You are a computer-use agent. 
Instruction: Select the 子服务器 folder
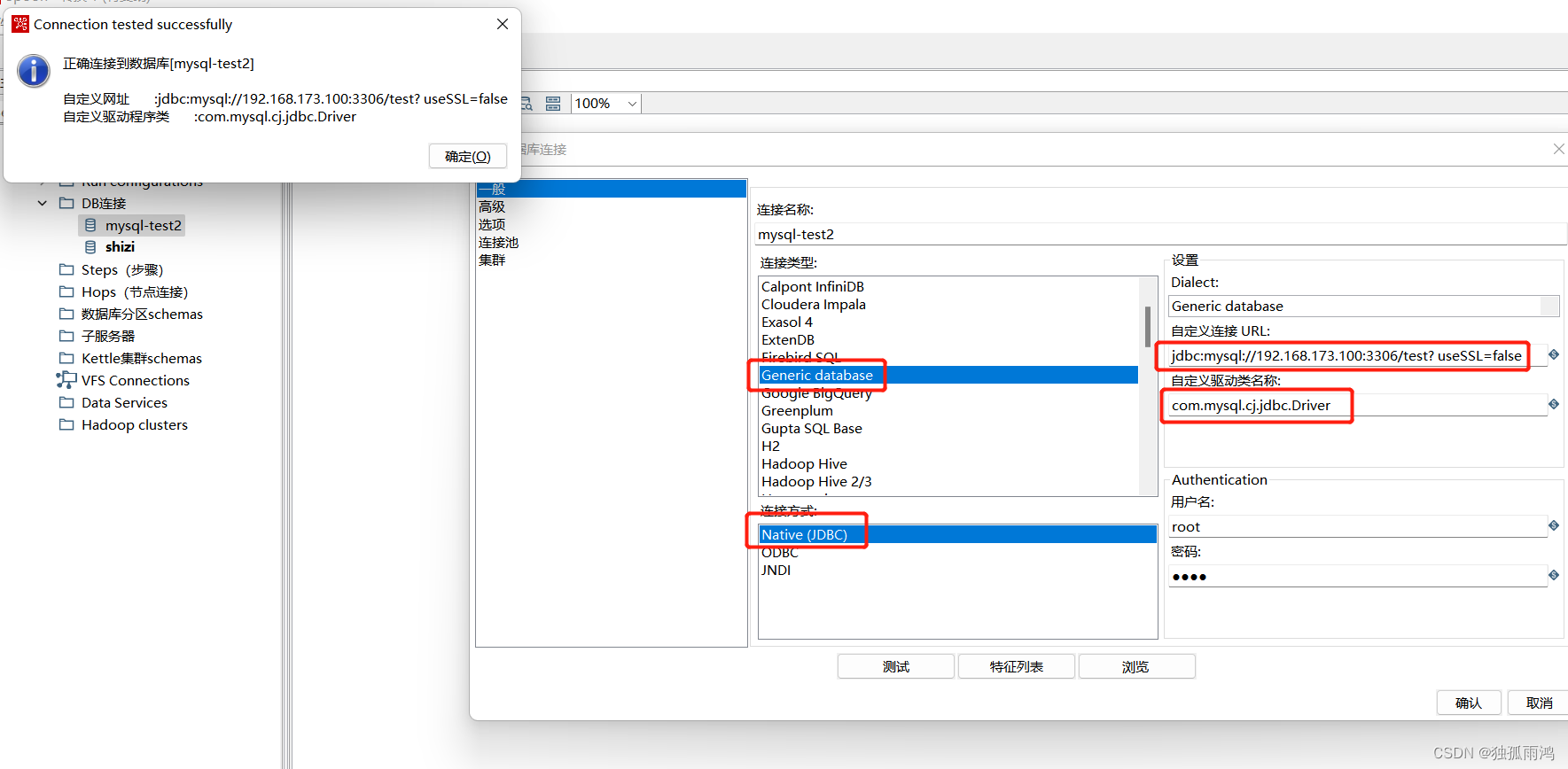click(x=108, y=336)
